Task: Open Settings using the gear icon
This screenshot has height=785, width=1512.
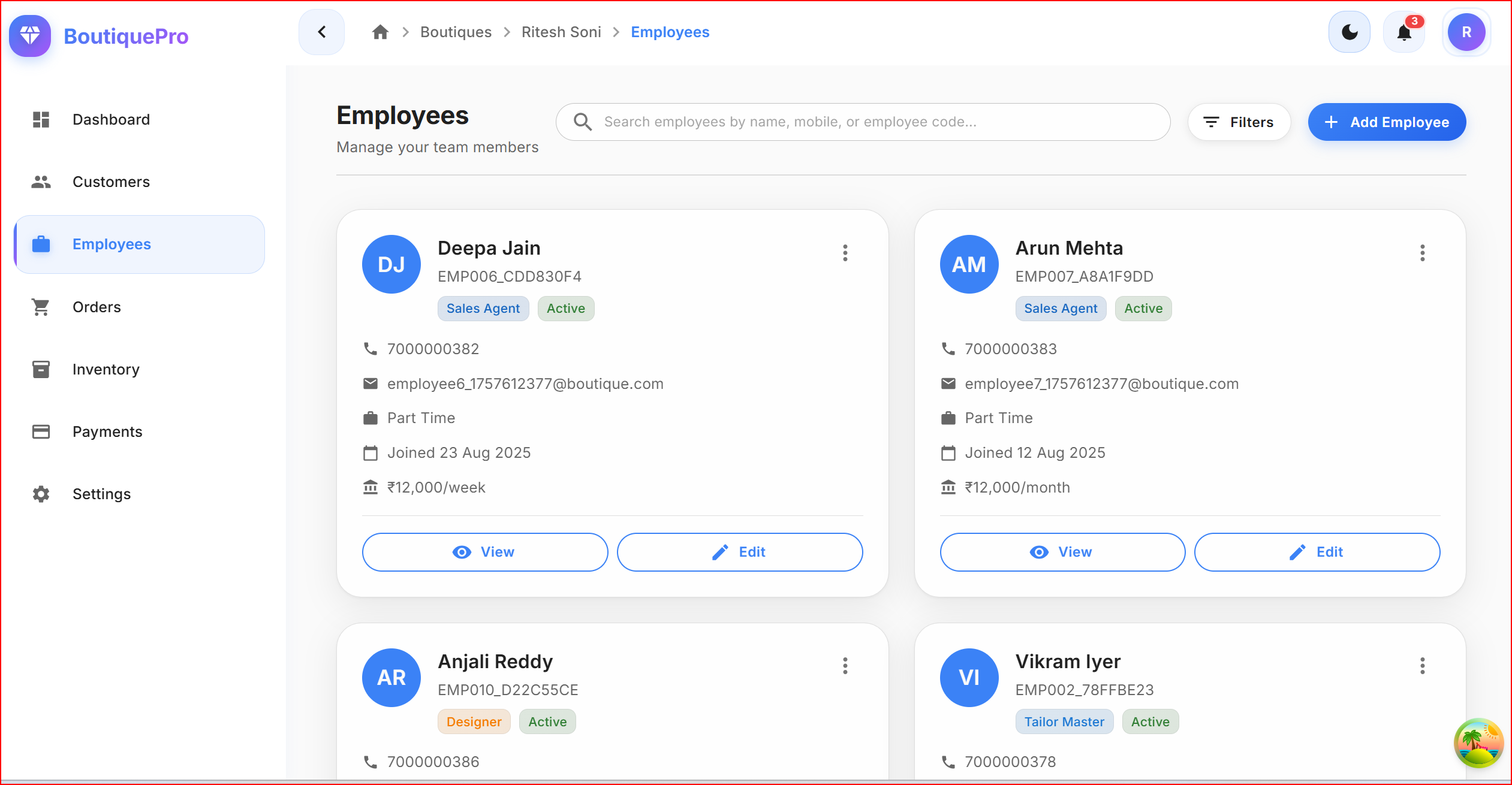Action: point(40,494)
